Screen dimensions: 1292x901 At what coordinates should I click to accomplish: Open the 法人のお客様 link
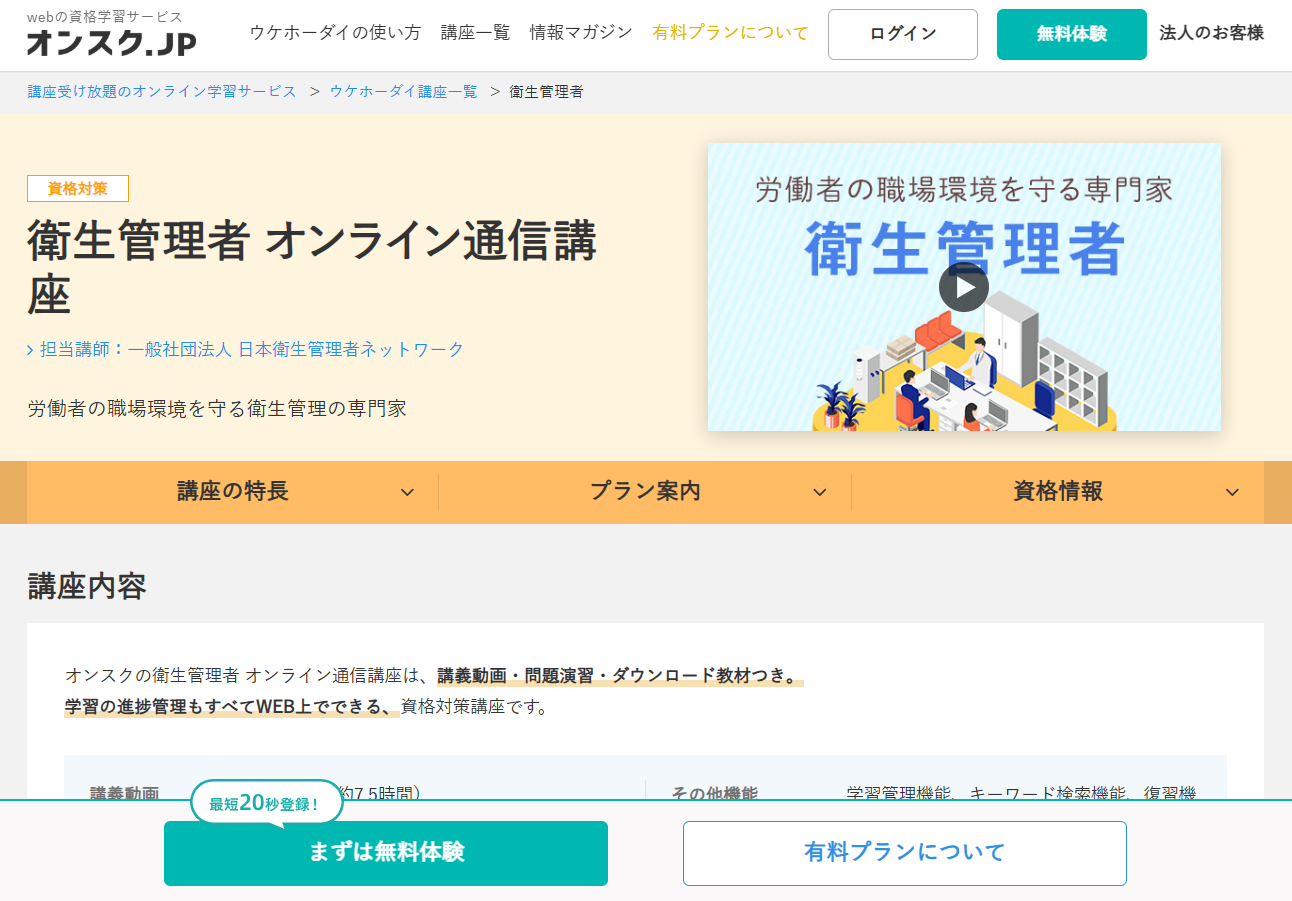1211,32
